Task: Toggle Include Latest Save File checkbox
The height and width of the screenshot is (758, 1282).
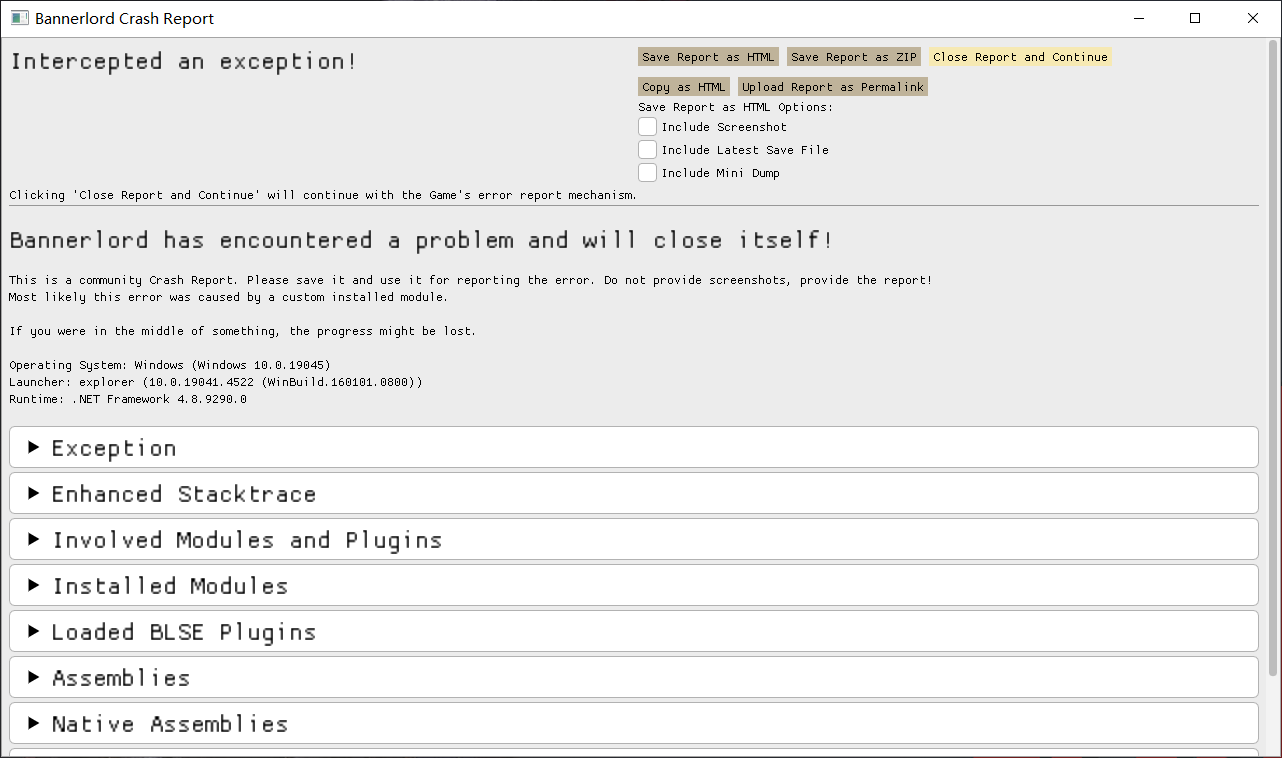Action: tap(648, 150)
